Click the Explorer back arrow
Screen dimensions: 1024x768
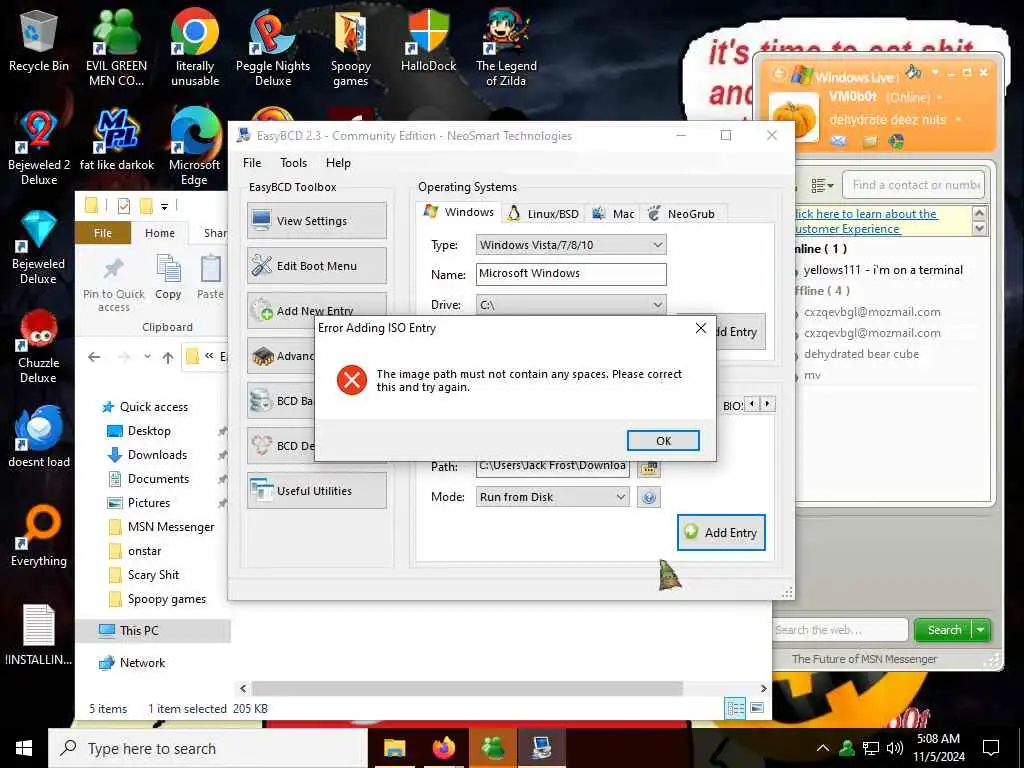94,357
